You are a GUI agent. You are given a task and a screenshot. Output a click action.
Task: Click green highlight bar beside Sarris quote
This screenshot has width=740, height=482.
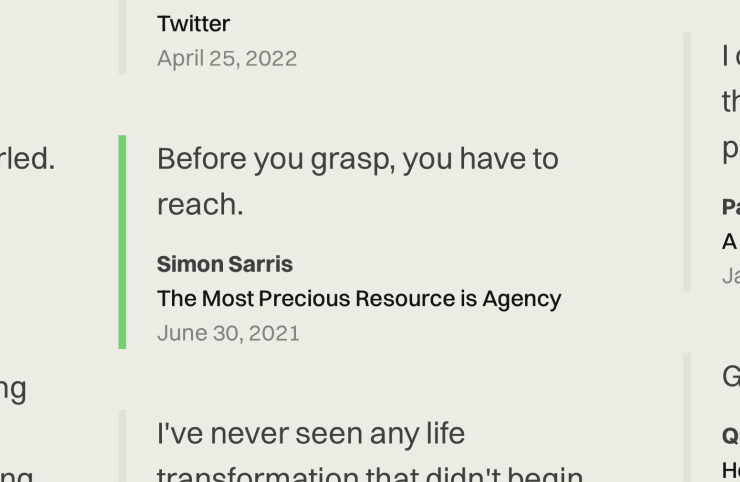click(x=122, y=242)
